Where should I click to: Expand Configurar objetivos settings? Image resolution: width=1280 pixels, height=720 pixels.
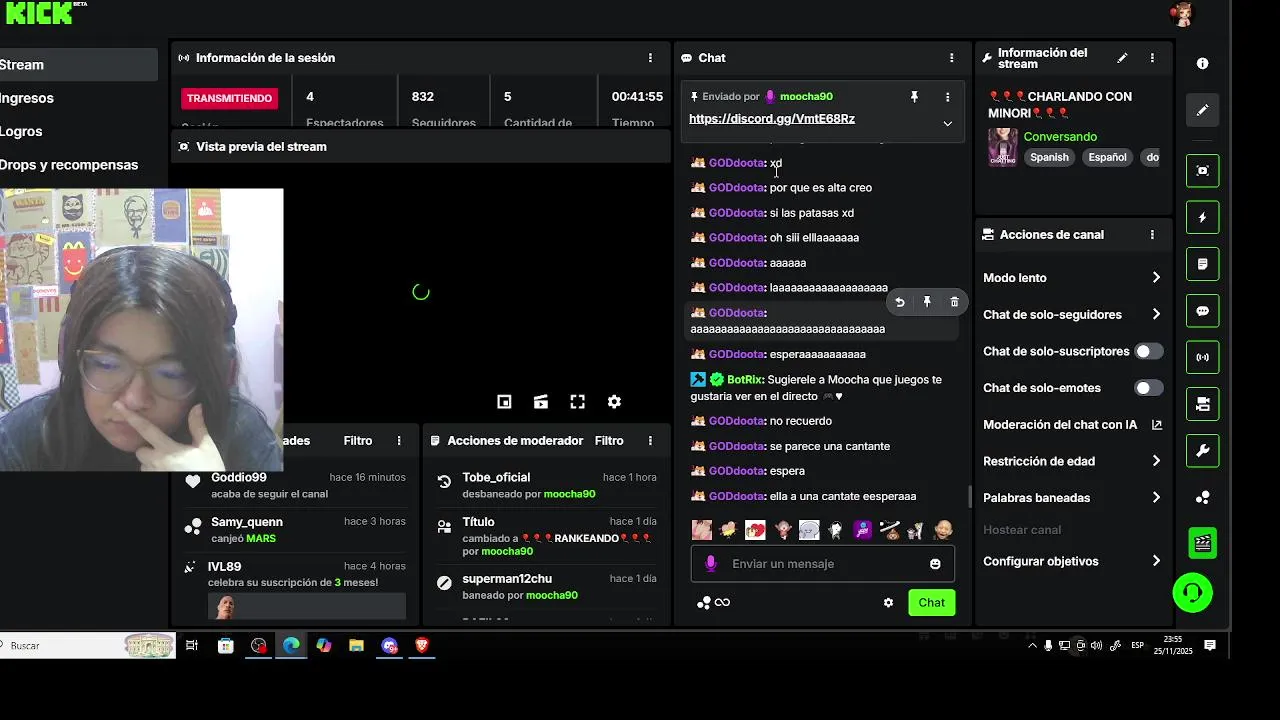coord(1156,561)
